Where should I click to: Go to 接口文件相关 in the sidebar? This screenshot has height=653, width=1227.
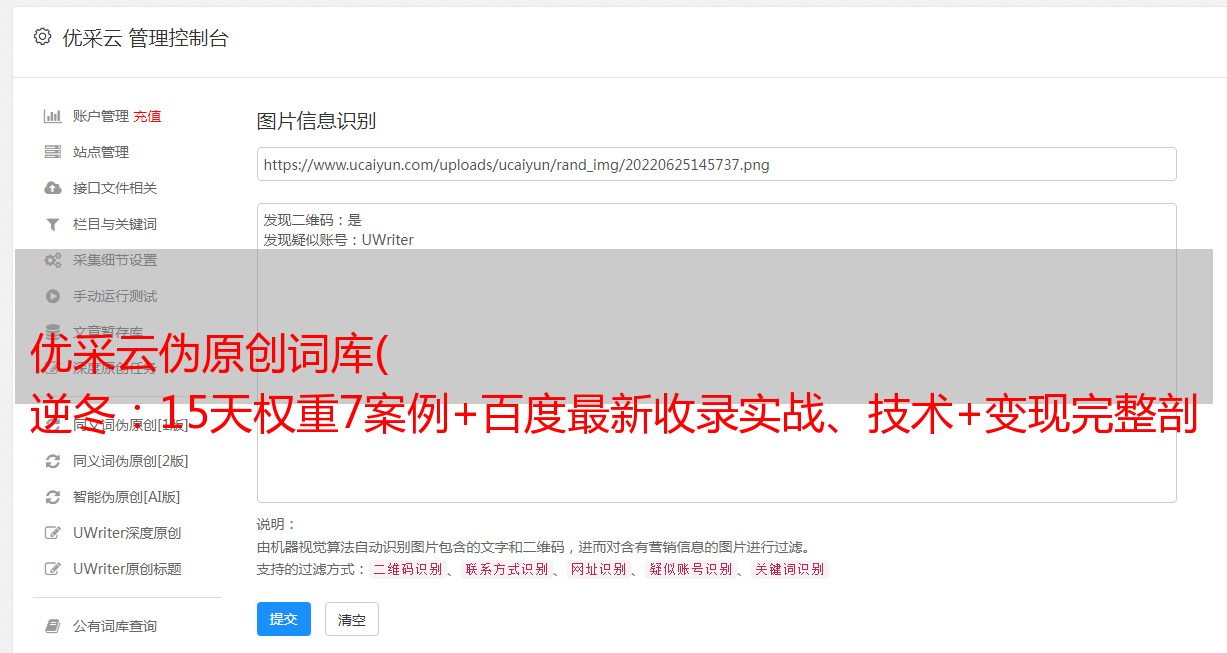click(115, 188)
